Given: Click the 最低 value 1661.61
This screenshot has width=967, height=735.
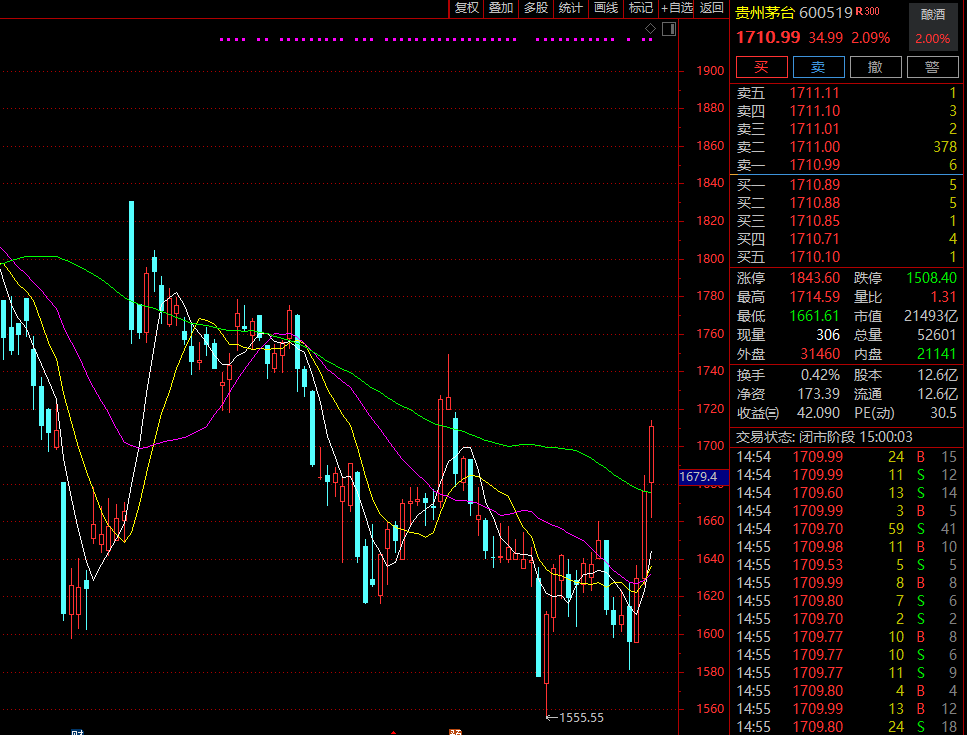Looking at the screenshot, I should (x=815, y=316).
